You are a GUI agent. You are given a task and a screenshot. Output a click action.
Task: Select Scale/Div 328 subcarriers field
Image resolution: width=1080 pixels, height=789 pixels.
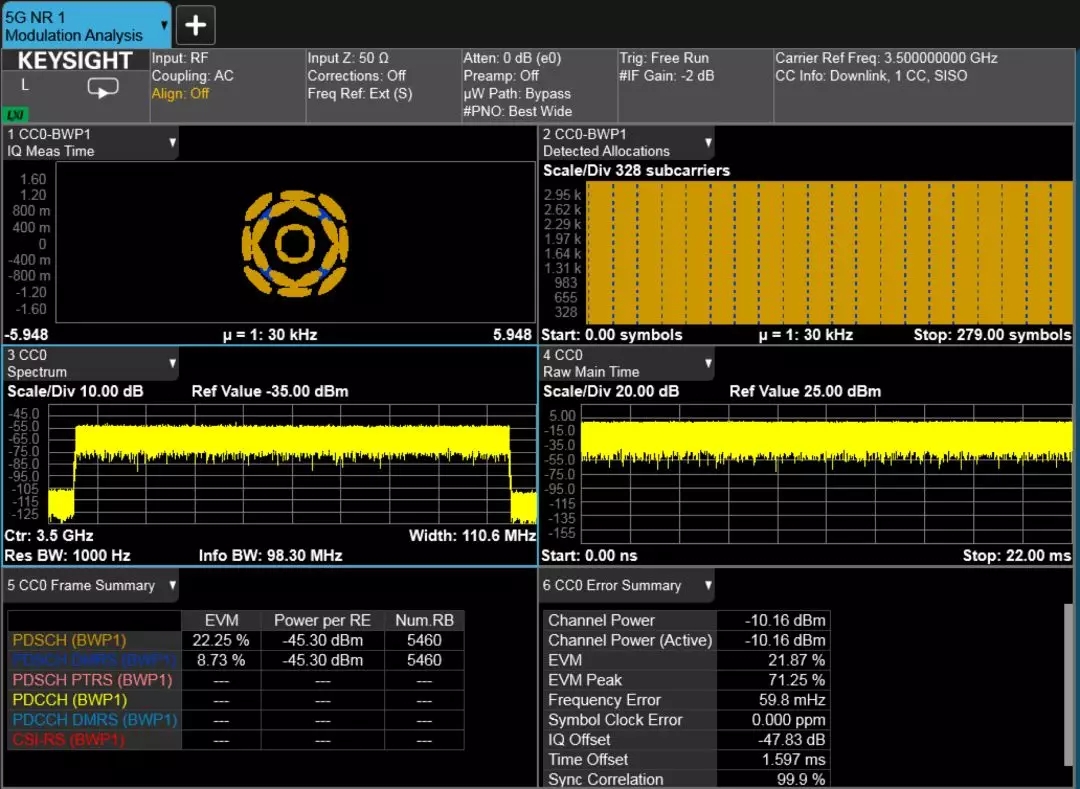(636, 170)
